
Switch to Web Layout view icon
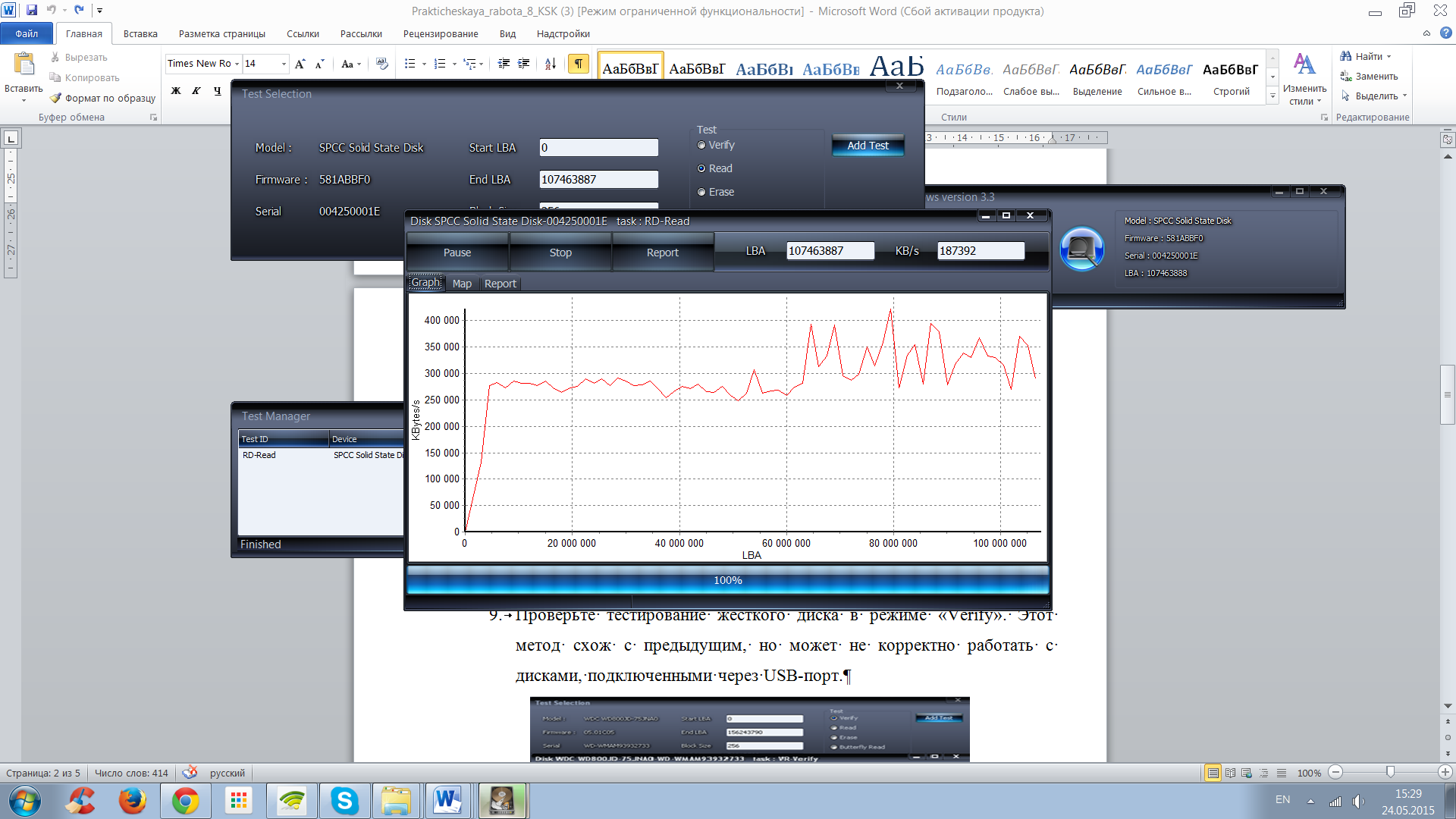(x=1247, y=773)
